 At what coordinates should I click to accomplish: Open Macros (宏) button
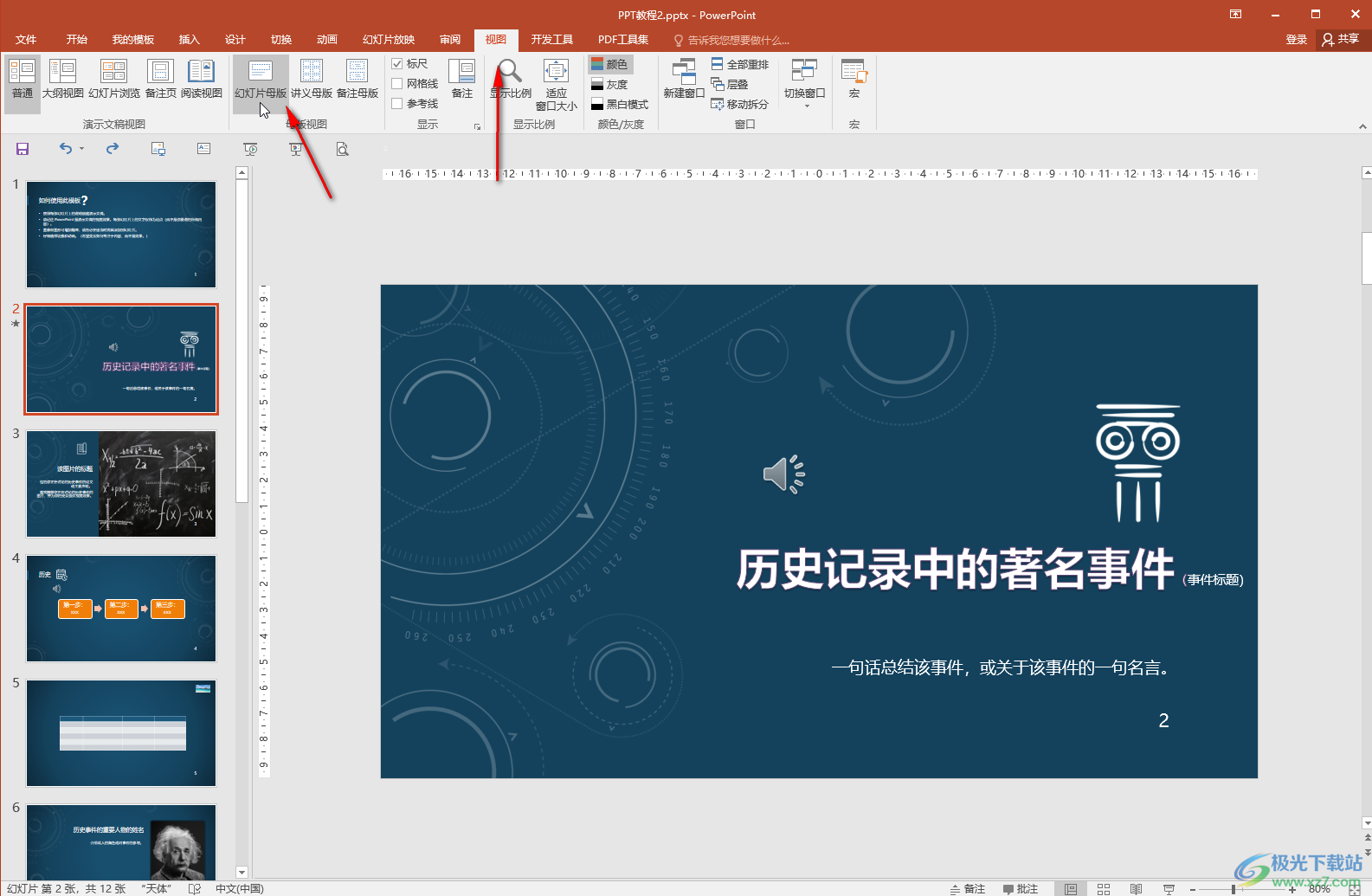click(853, 80)
